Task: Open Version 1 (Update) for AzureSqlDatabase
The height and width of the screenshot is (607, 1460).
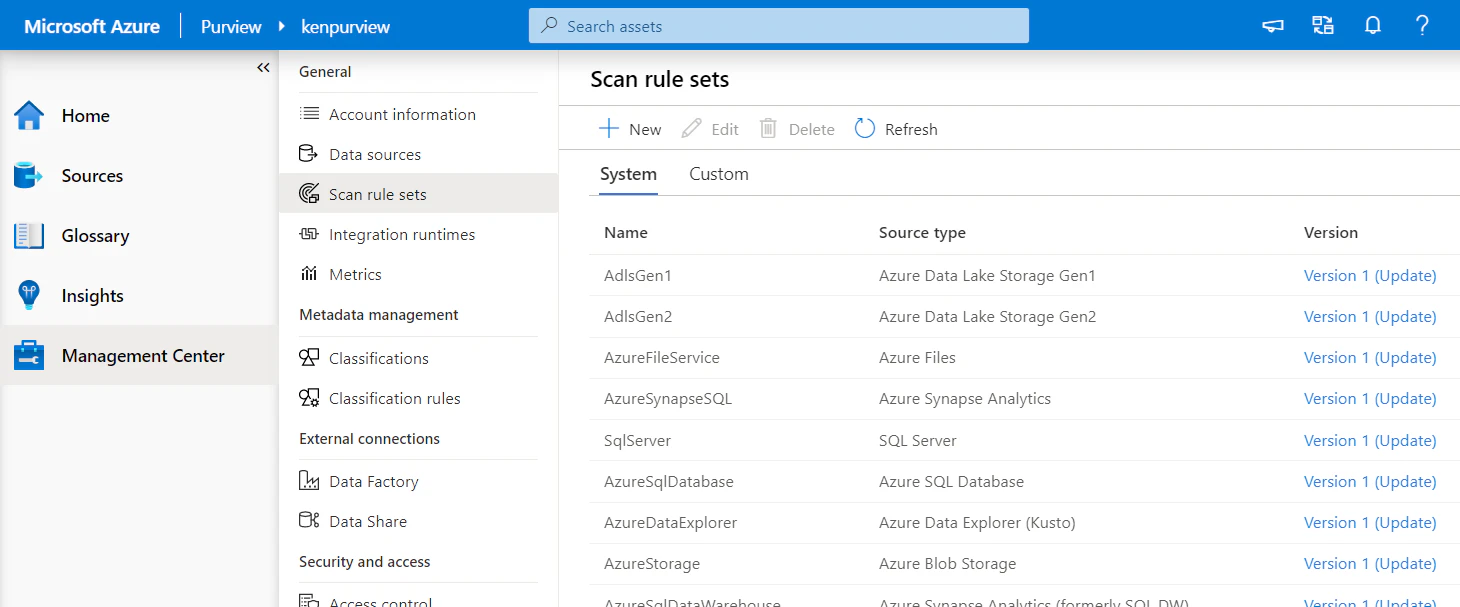Action: tap(1370, 481)
